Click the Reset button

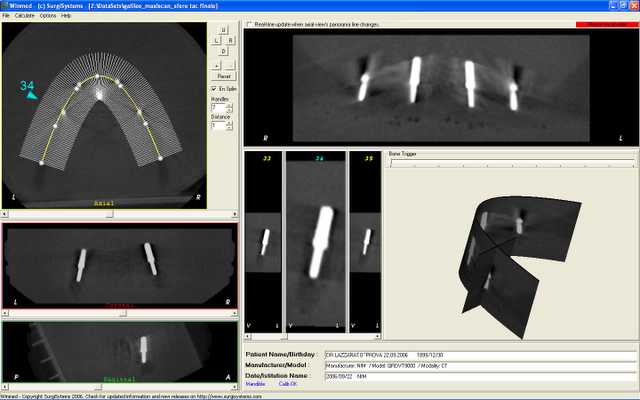224,76
